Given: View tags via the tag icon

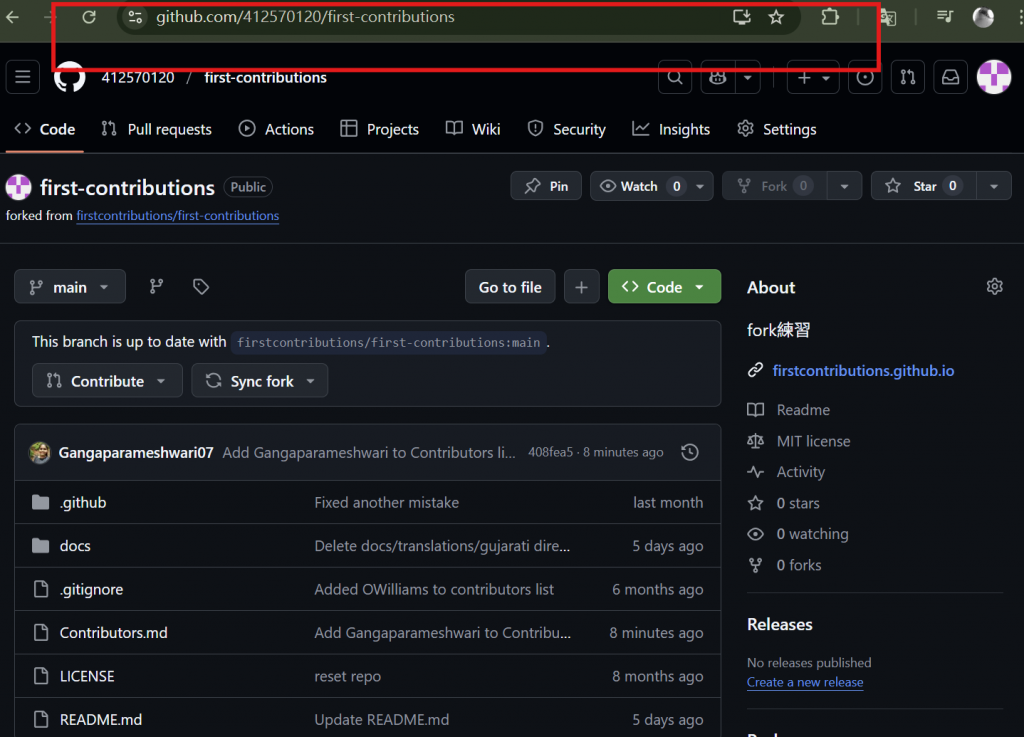Looking at the screenshot, I should point(200,287).
